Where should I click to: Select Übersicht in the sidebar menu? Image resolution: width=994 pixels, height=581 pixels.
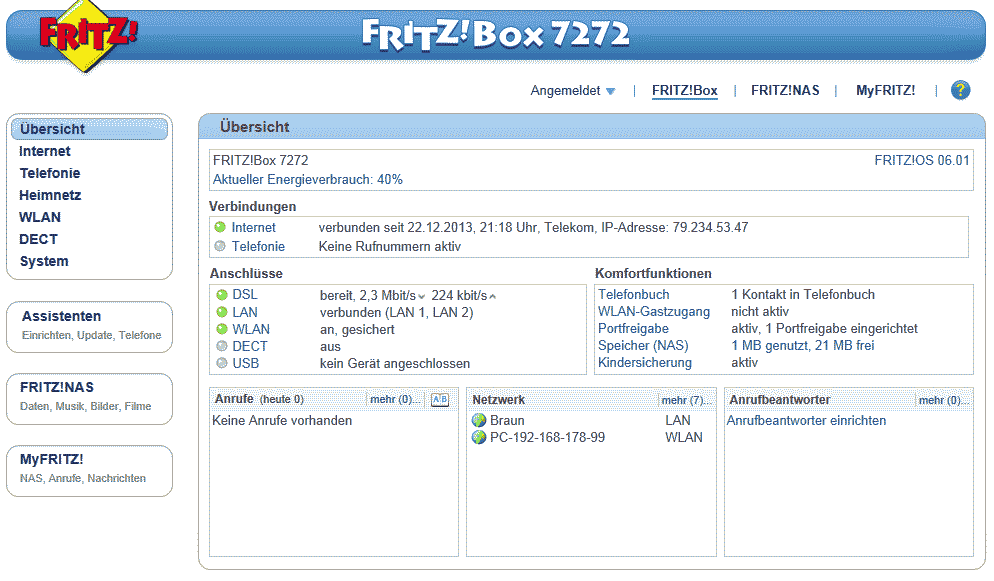coord(89,129)
